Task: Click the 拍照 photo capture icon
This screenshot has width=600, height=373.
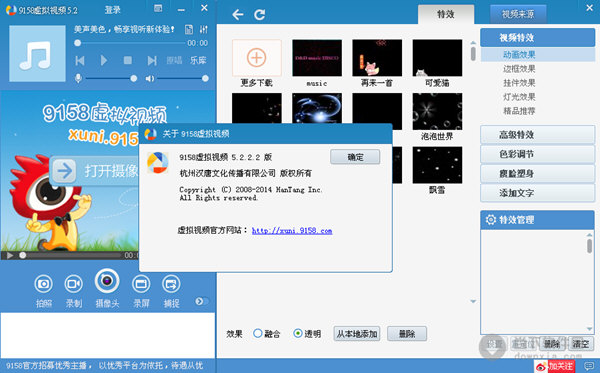Action: pyautogui.click(x=43, y=284)
